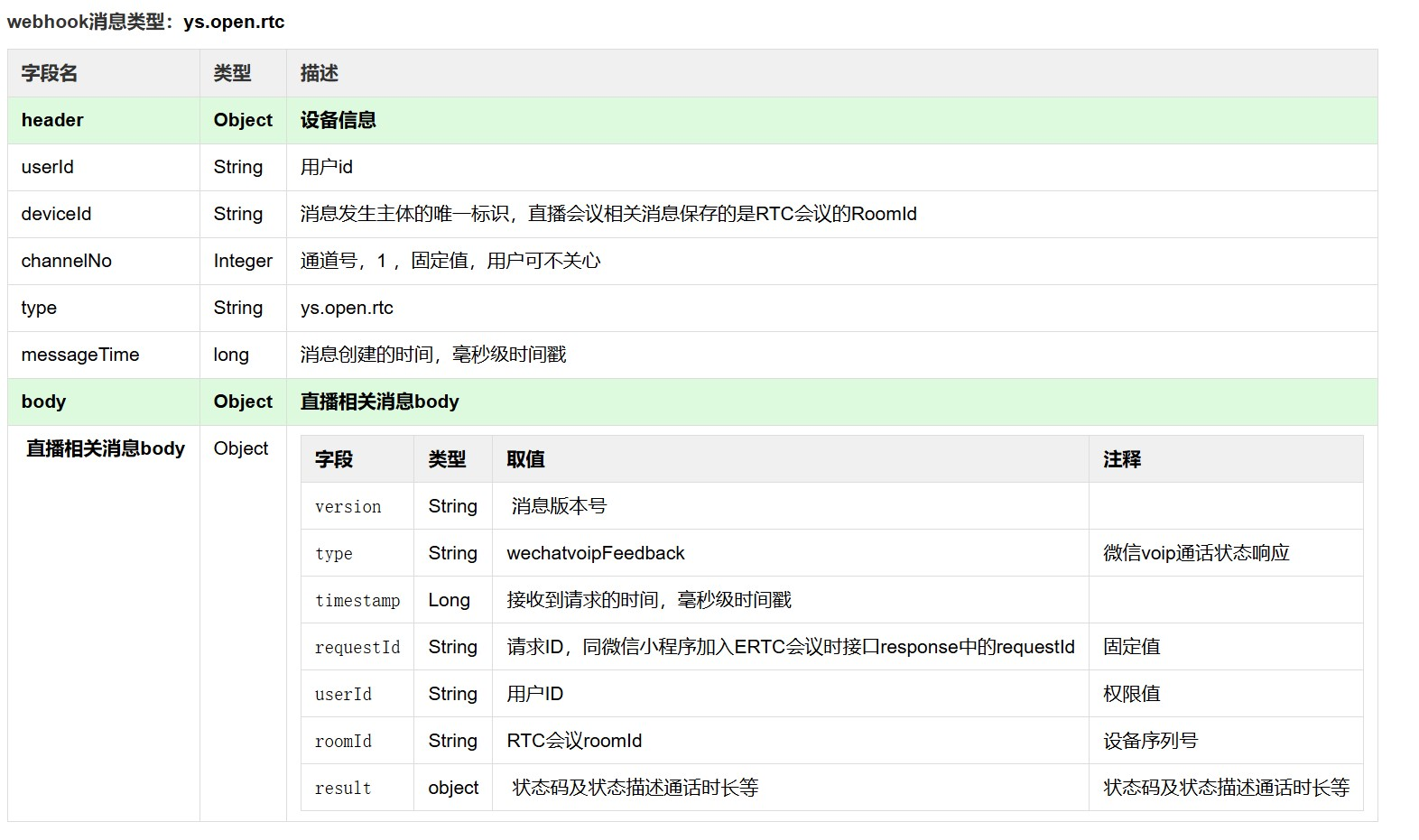The height and width of the screenshot is (840, 1419).
Task: Select the 'deviceId' field name
Action: click(56, 214)
